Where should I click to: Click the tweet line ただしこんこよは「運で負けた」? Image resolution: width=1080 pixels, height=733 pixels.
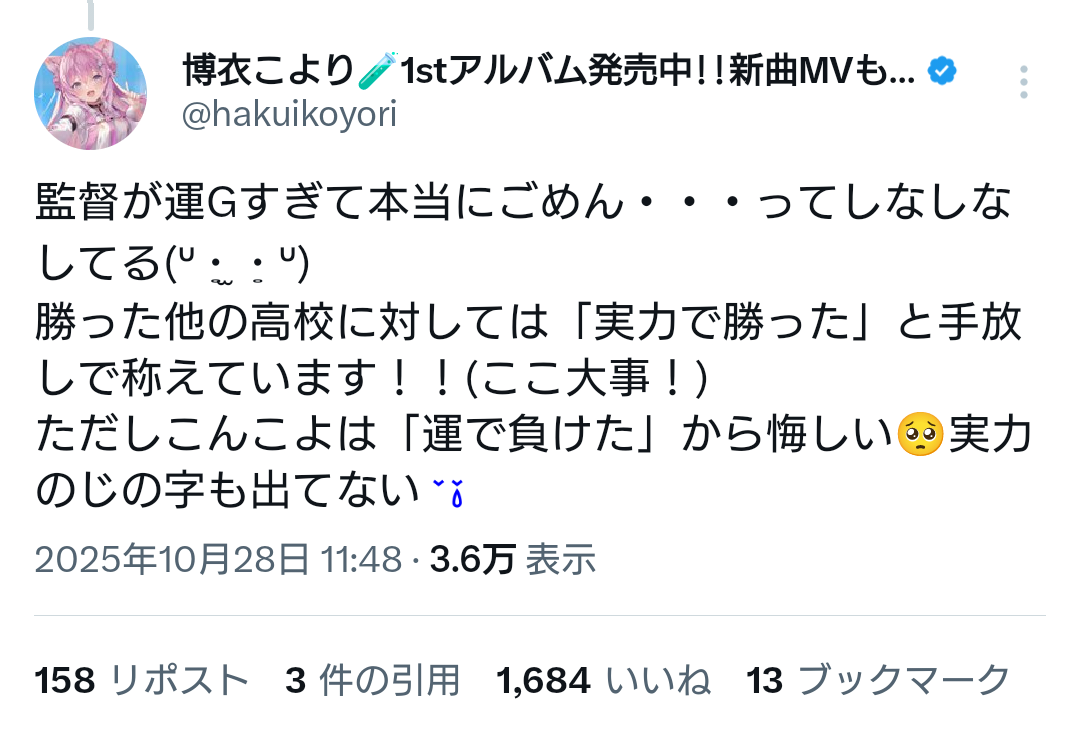click(533, 435)
